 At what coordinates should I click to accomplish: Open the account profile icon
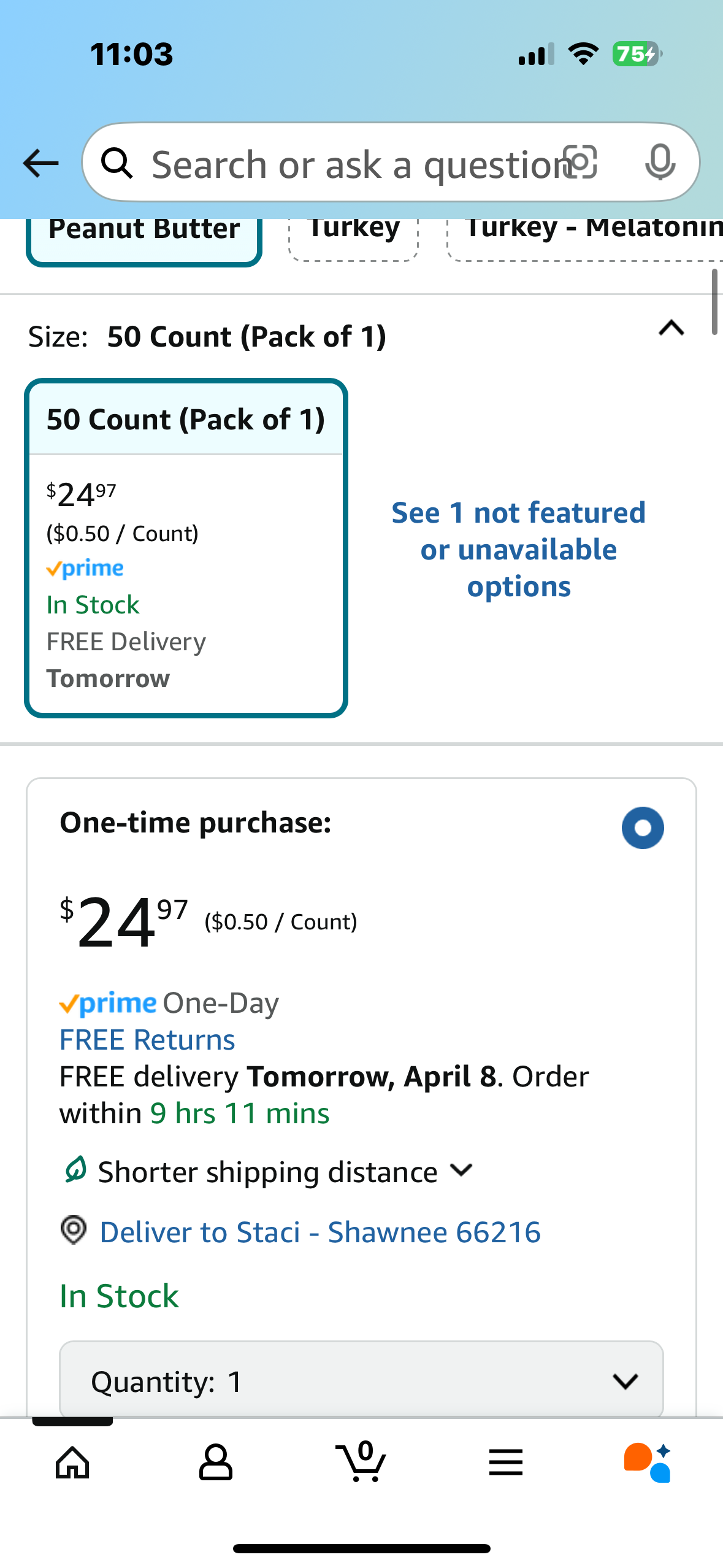coord(216,1462)
